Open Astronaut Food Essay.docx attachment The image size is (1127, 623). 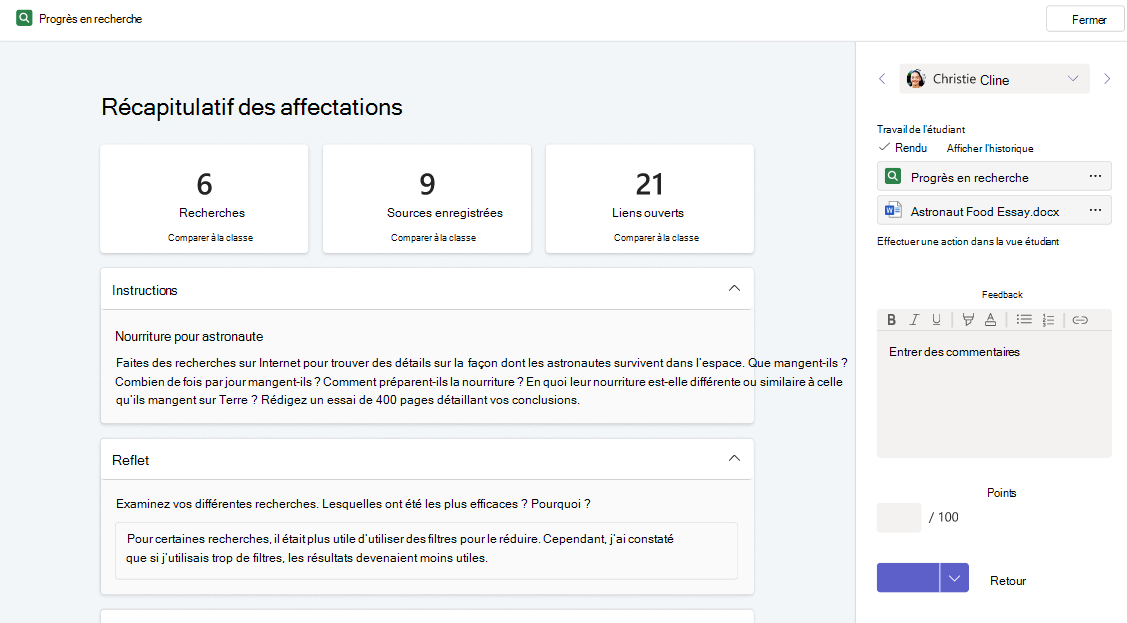tap(994, 211)
